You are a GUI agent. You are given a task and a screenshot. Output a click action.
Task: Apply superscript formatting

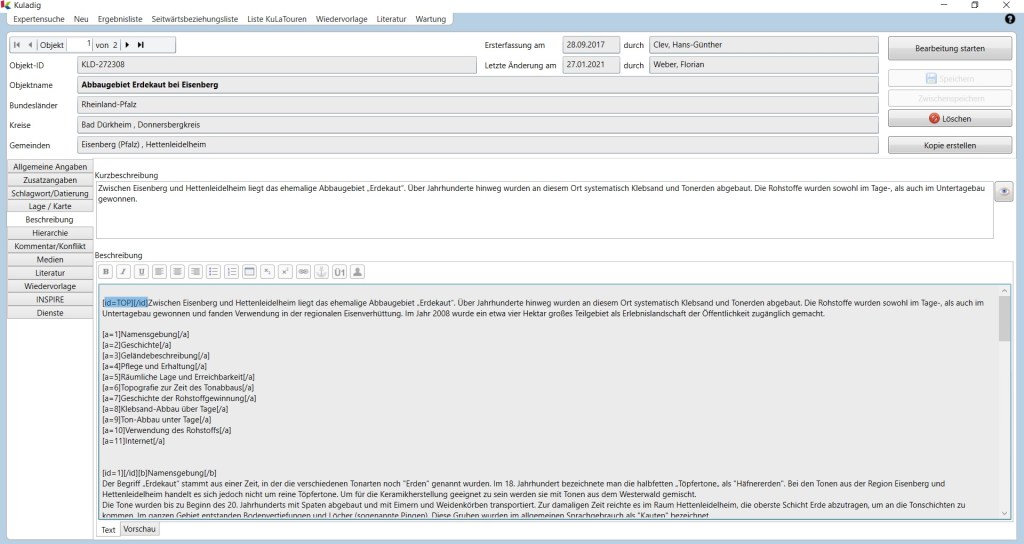click(285, 271)
